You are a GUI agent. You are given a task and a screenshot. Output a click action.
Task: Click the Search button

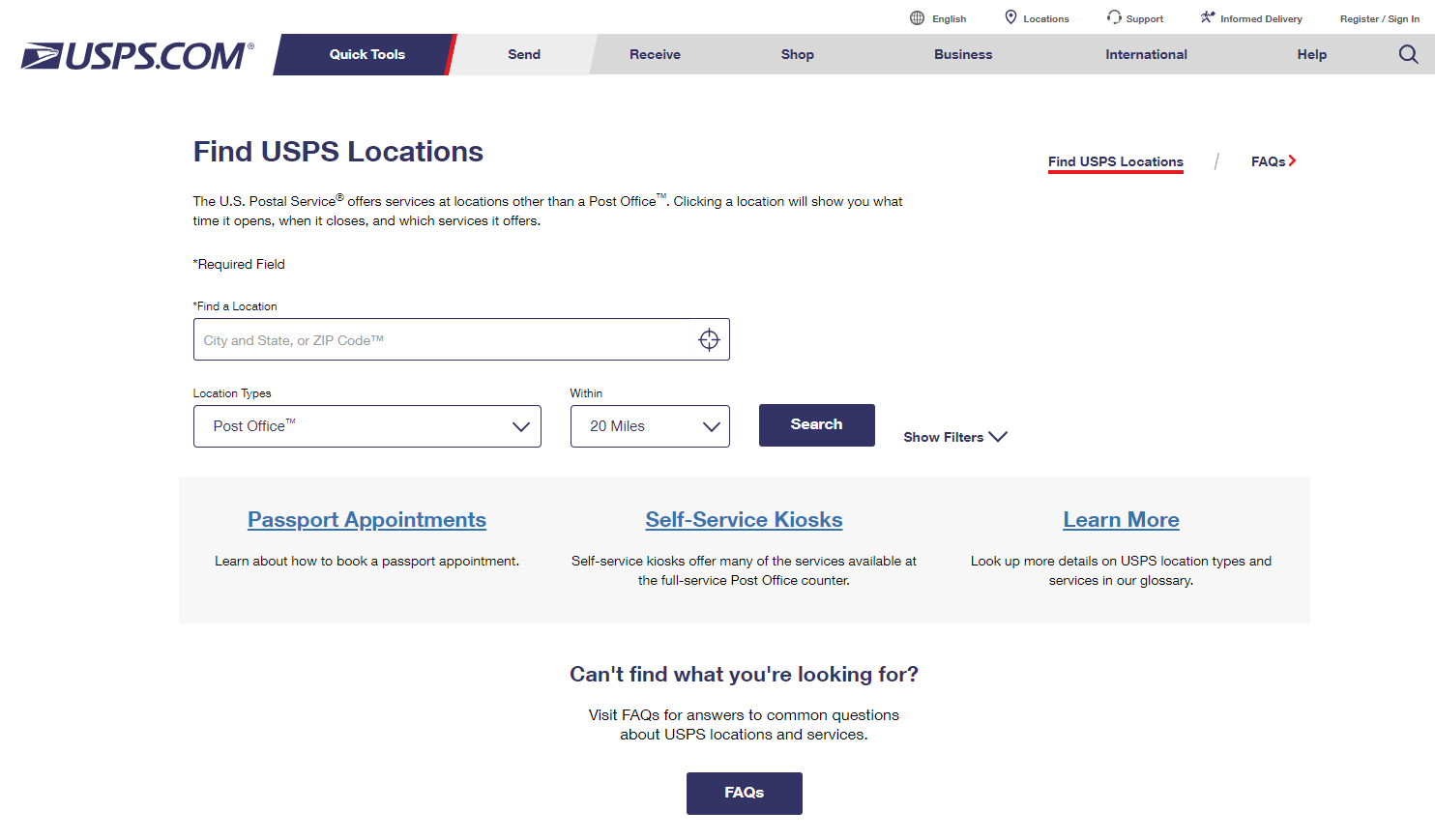pyautogui.click(x=816, y=425)
